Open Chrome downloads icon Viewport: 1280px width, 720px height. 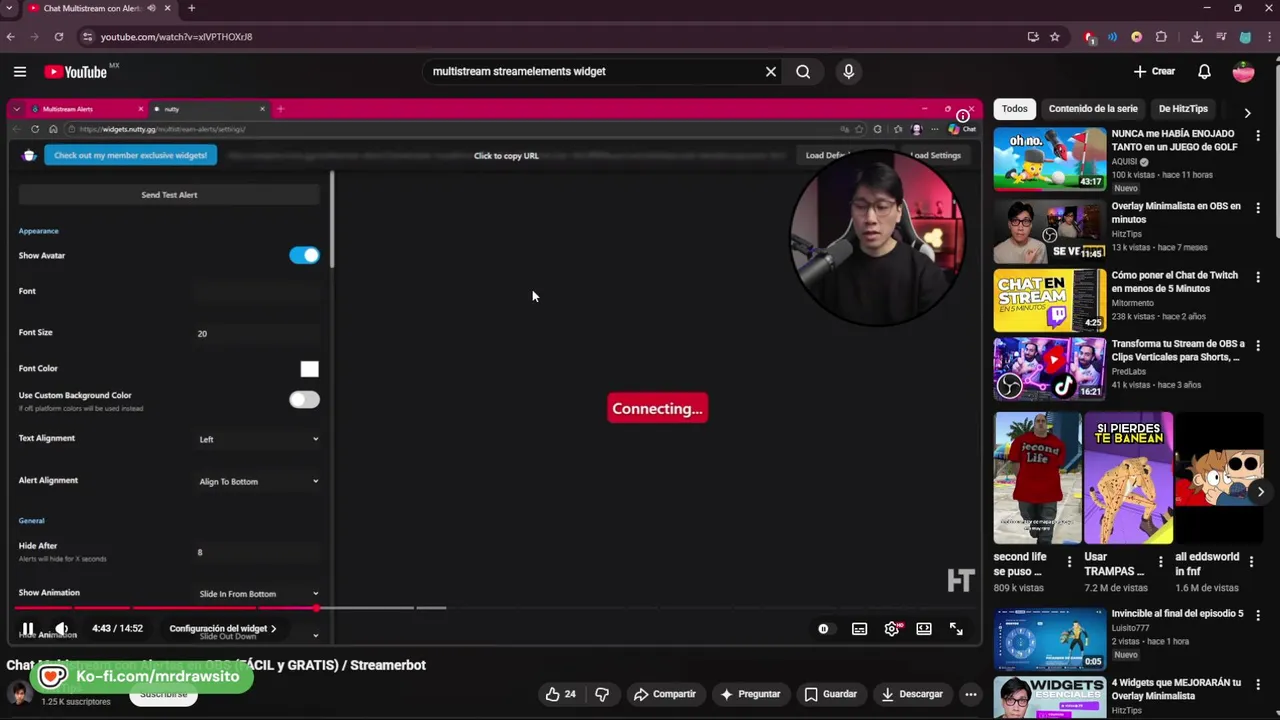coord(1197,37)
